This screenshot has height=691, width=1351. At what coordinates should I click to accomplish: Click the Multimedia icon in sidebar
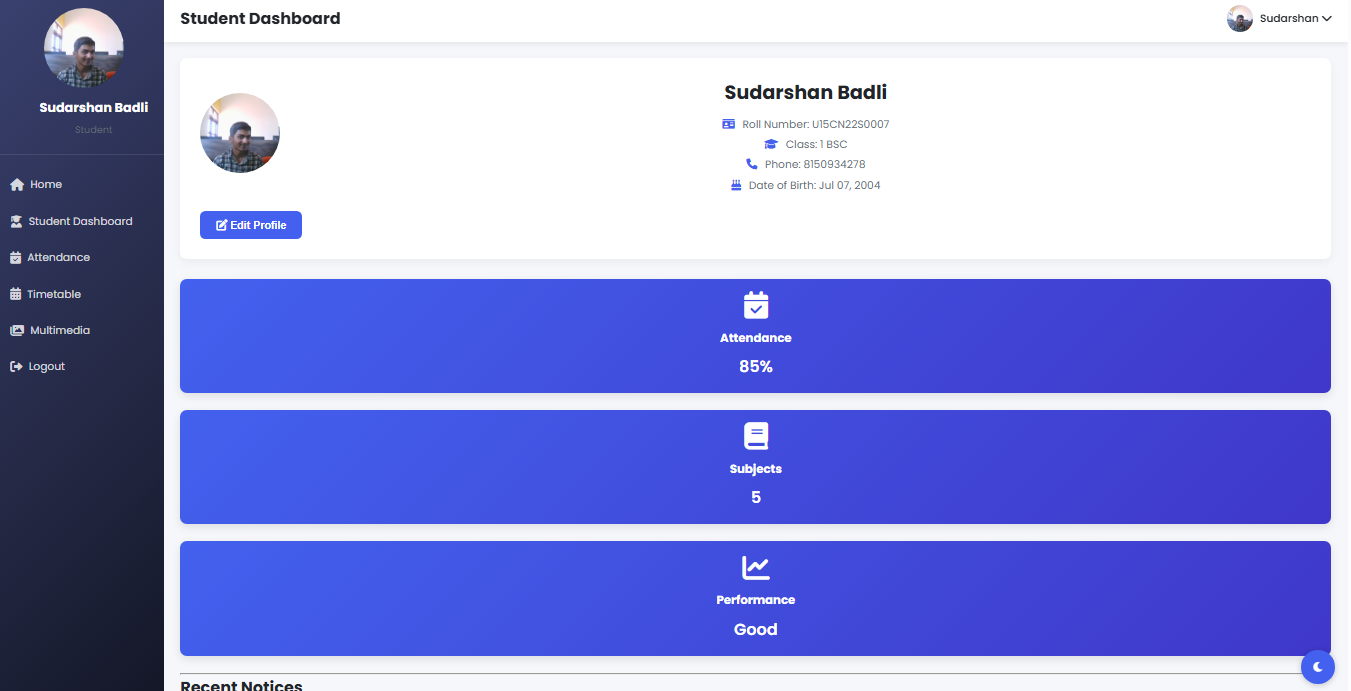(16, 329)
